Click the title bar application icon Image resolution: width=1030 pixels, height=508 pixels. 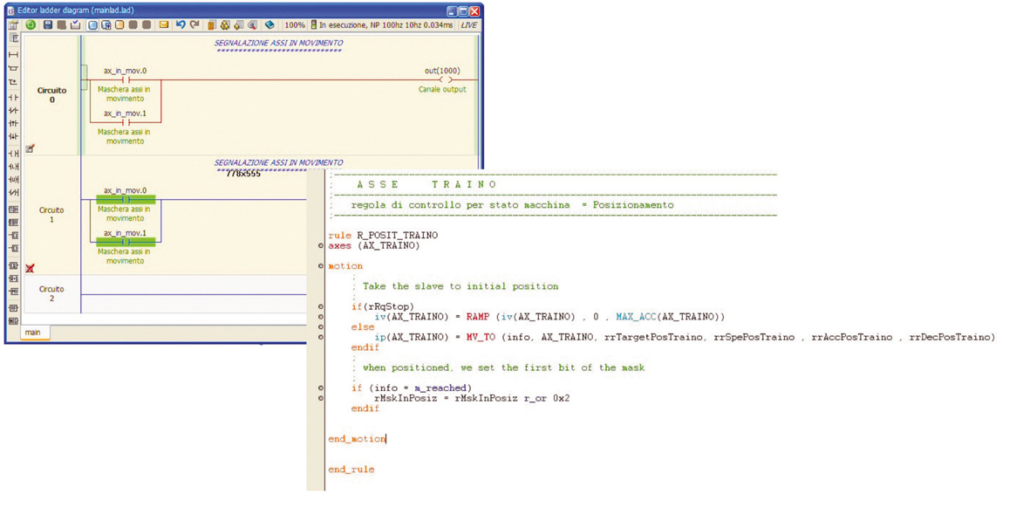(11, 11)
